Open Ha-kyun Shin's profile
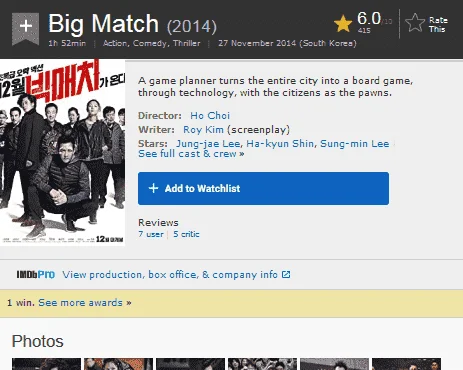The height and width of the screenshot is (370, 463). (x=280, y=144)
